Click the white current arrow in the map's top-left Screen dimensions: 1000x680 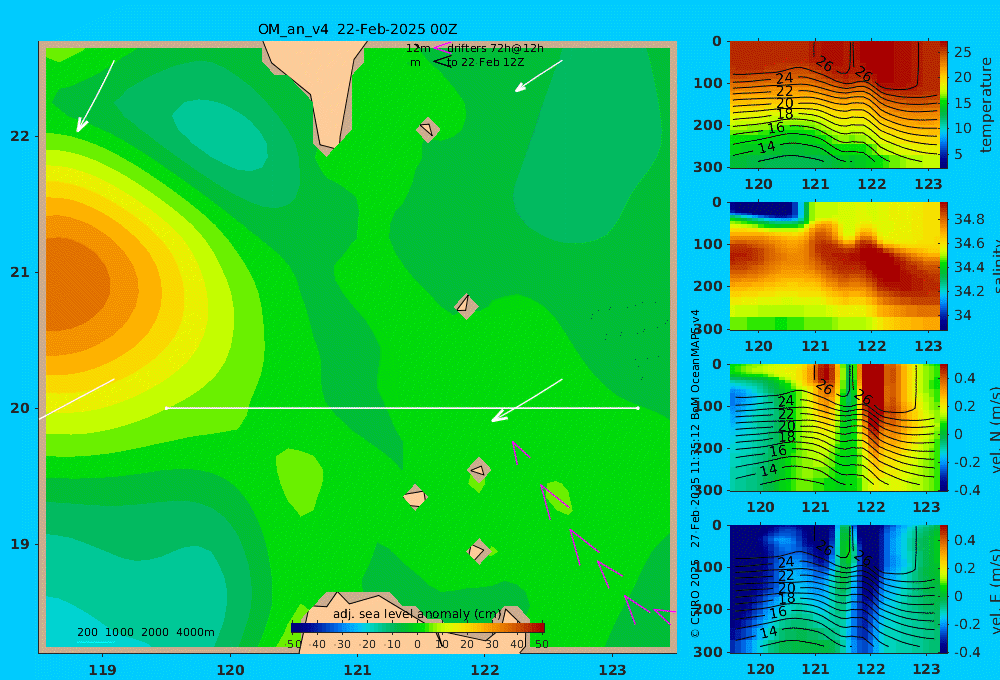pyautogui.click(x=96, y=96)
